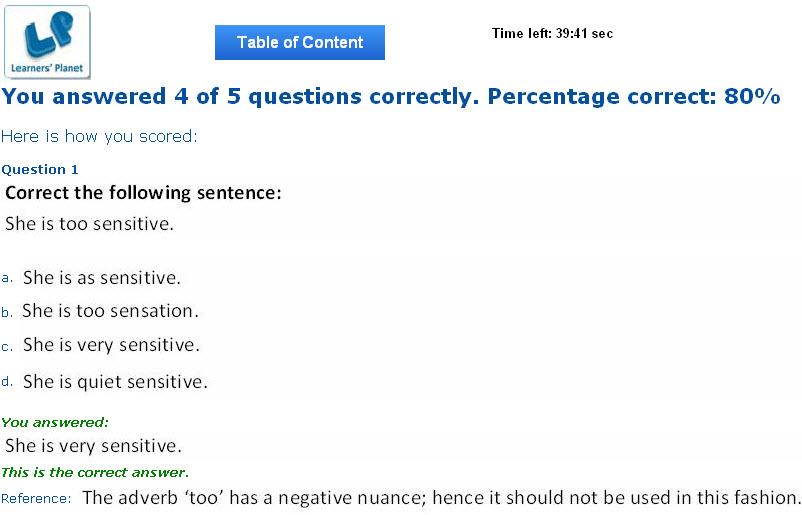This screenshot has width=802, height=515.
Task: Click the 'Here is how you scored' text
Action: [99, 137]
